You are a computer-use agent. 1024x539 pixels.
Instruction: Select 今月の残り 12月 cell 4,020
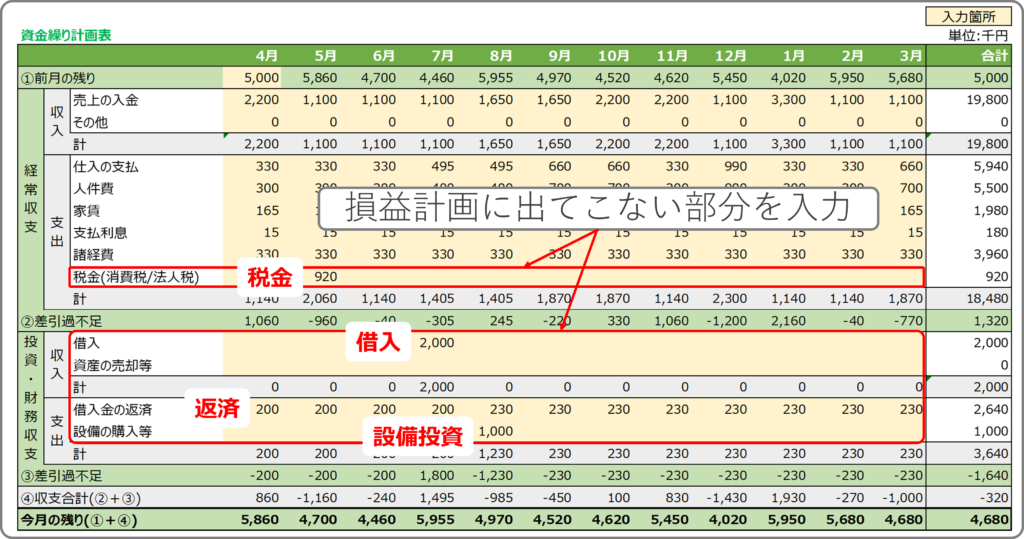pyautogui.click(x=729, y=520)
